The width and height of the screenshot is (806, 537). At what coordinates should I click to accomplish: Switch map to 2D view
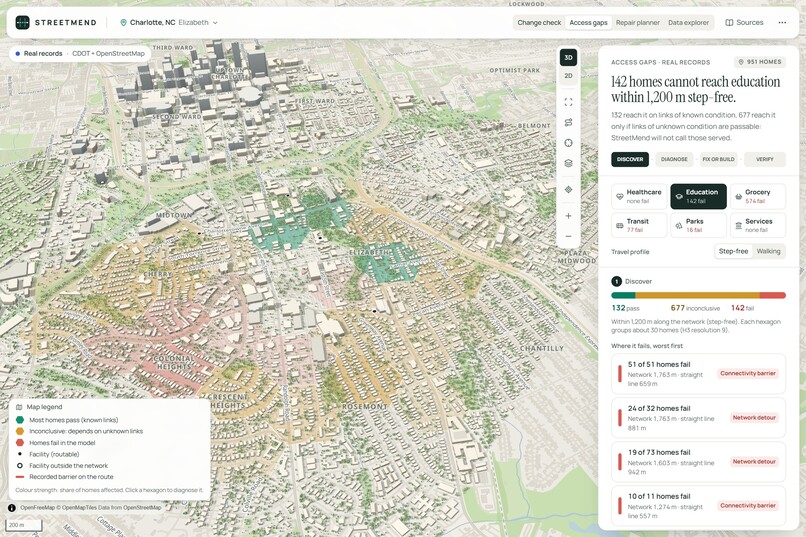(x=568, y=76)
